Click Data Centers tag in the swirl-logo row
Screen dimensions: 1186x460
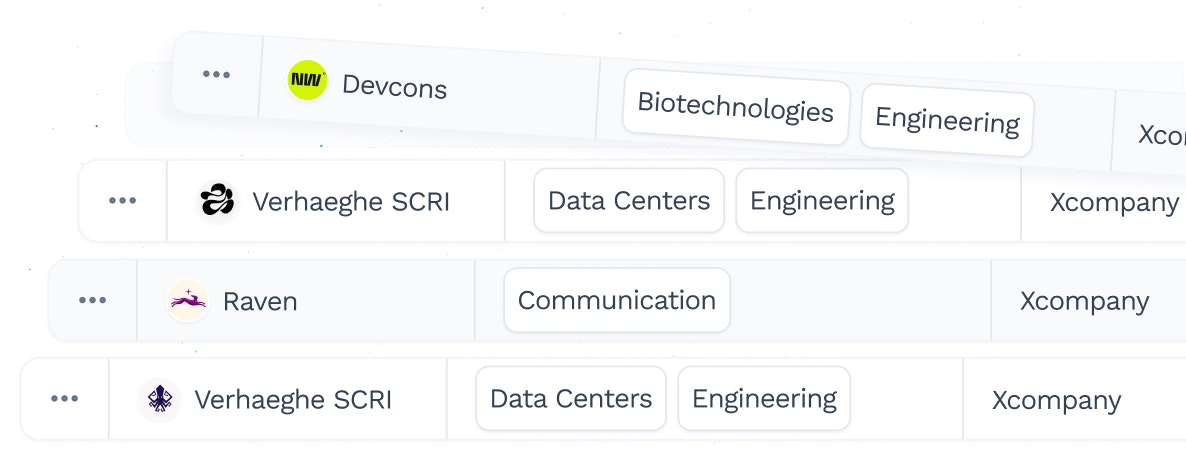pyautogui.click(x=629, y=200)
